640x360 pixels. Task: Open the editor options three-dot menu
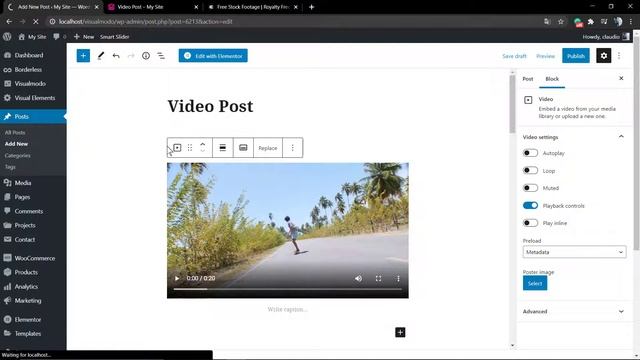(619, 56)
